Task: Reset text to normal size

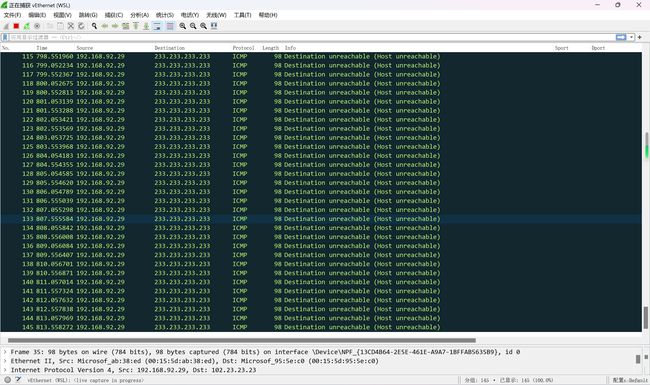Action: click(203, 26)
